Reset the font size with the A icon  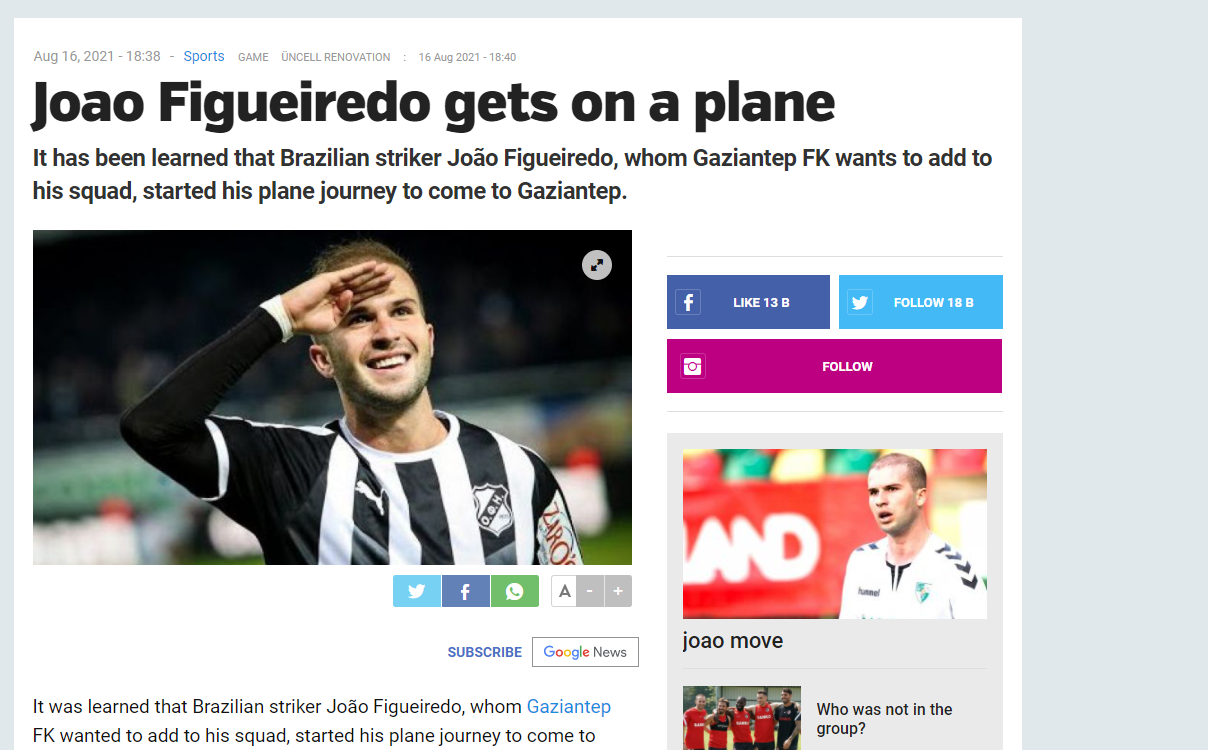pyautogui.click(x=564, y=591)
